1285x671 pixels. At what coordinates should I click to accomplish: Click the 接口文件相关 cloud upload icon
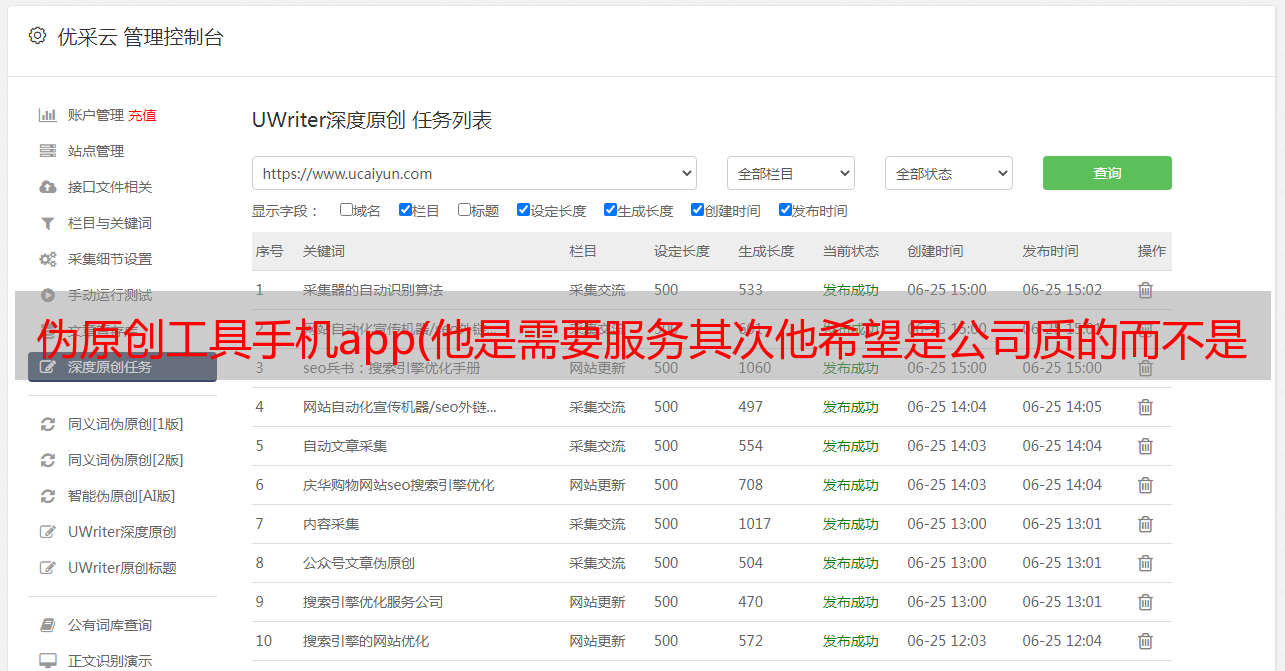click(x=47, y=187)
